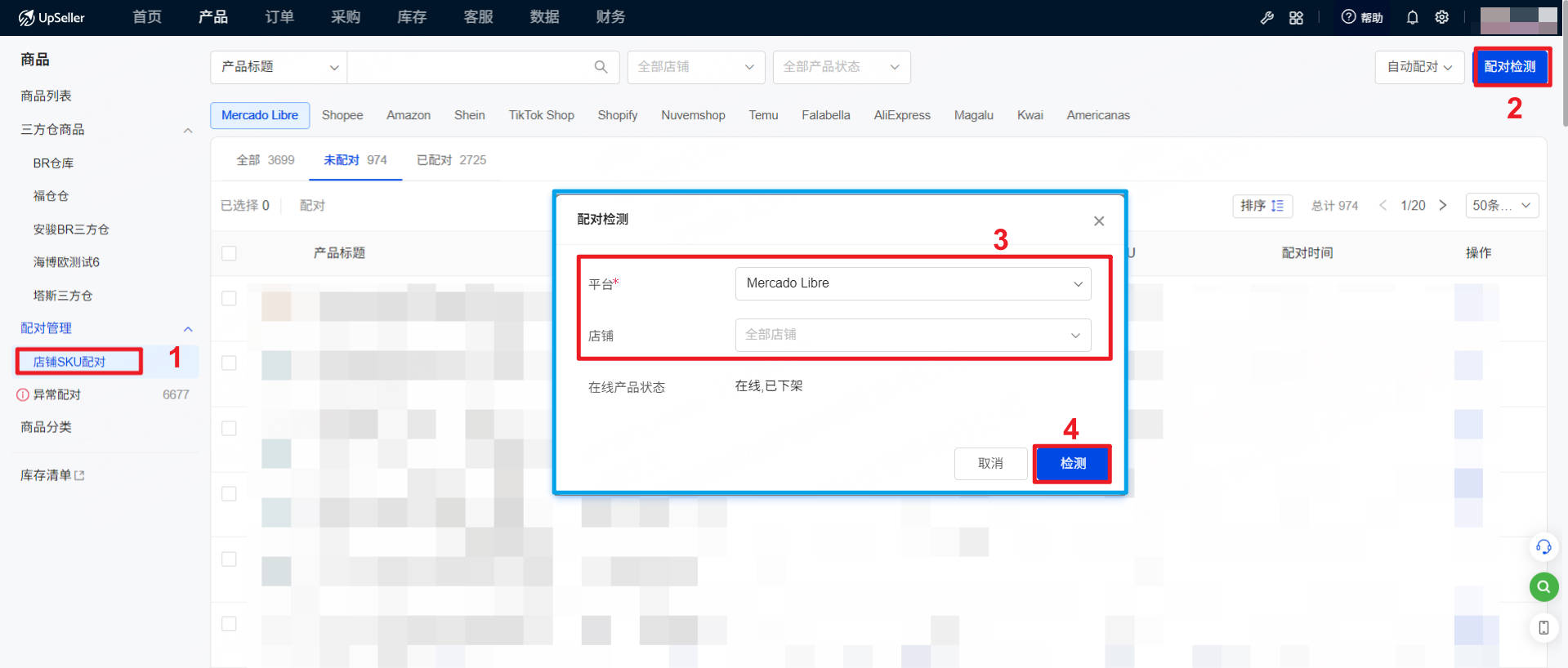Open the 客服 top menu
1568x668 pixels.
pyautogui.click(x=478, y=17)
